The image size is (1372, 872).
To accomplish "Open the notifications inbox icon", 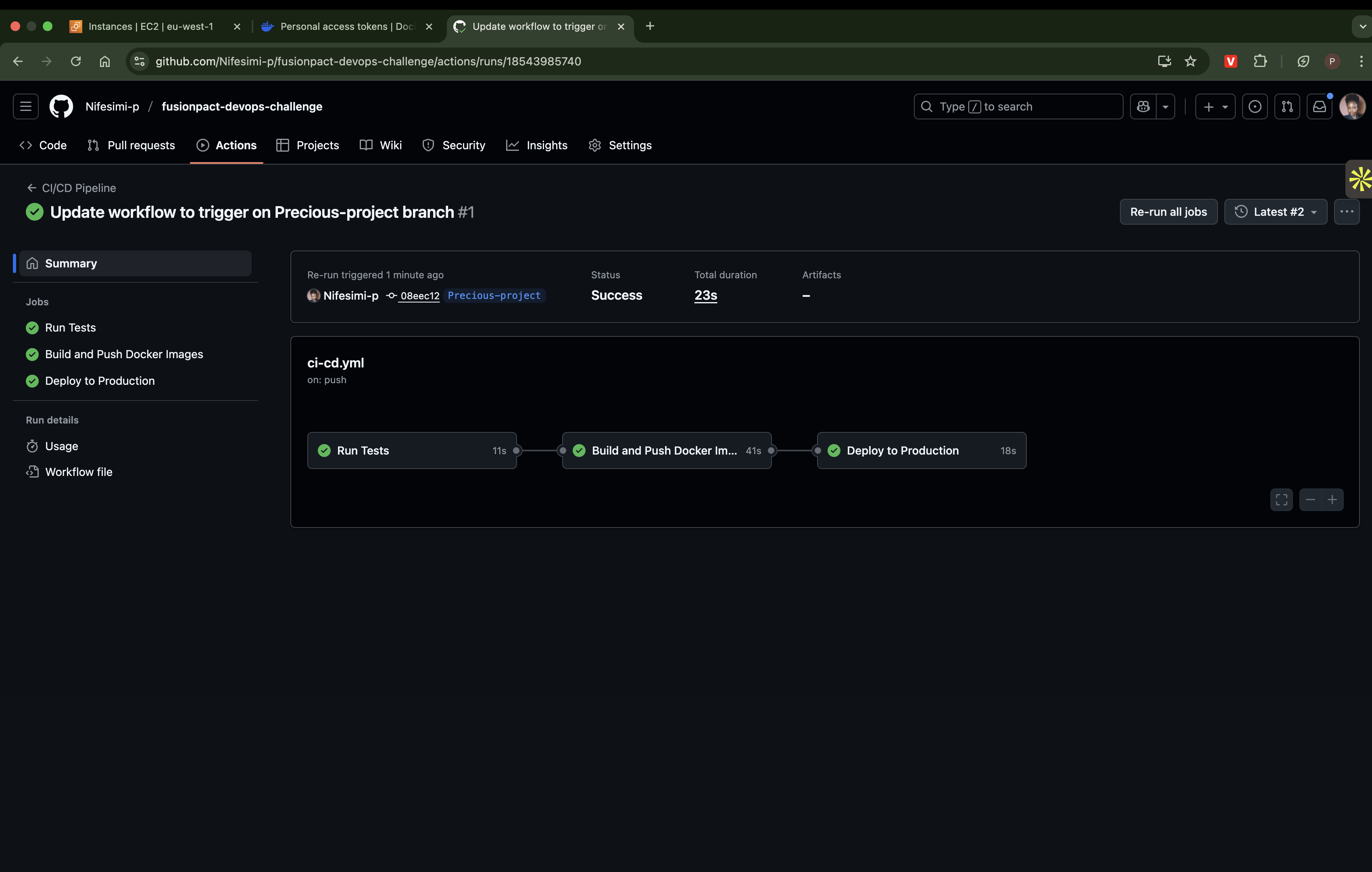I will click(x=1319, y=106).
